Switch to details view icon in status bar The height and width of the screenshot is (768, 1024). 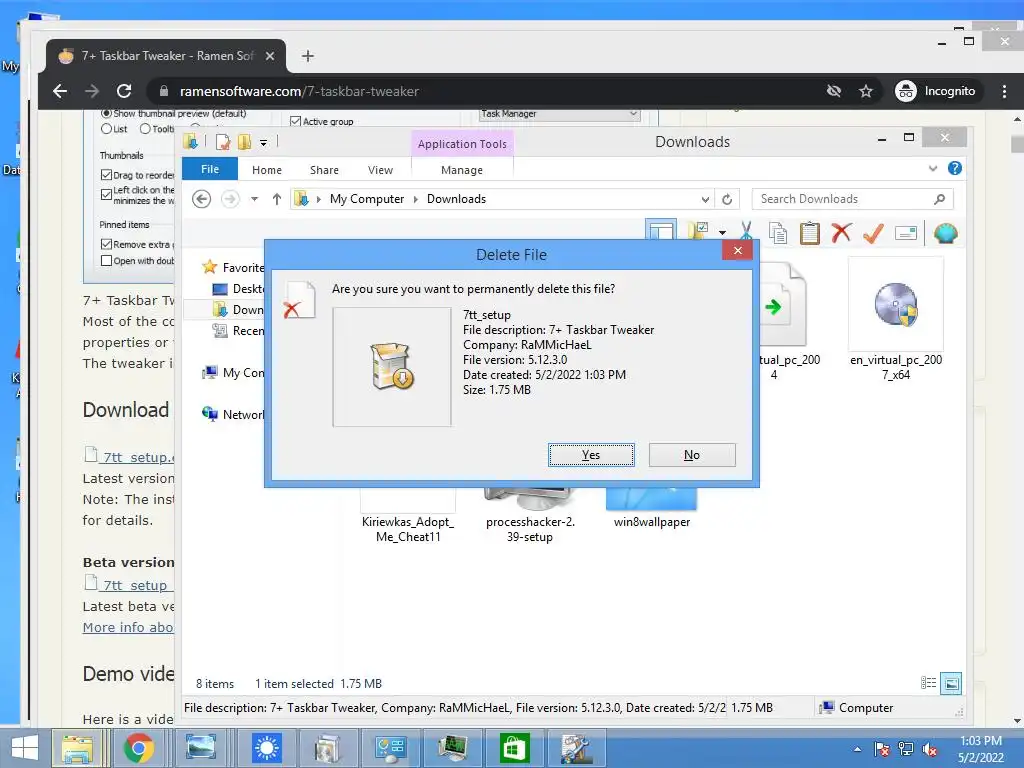coord(928,683)
